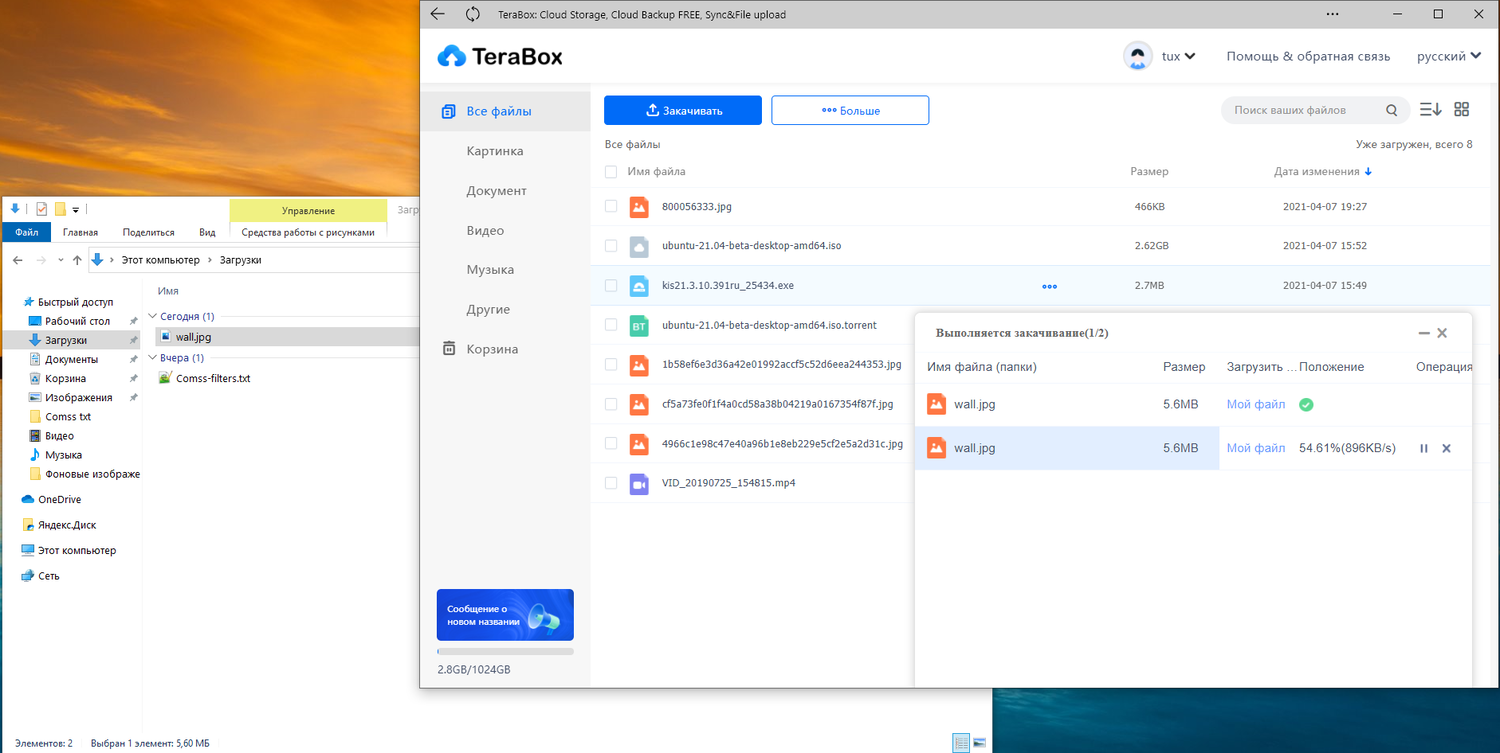Image resolution: width=1500 pixels, height=753 pixels.
Task: Click the TeraBox cloud logo
Action: (x=452, y=56)
